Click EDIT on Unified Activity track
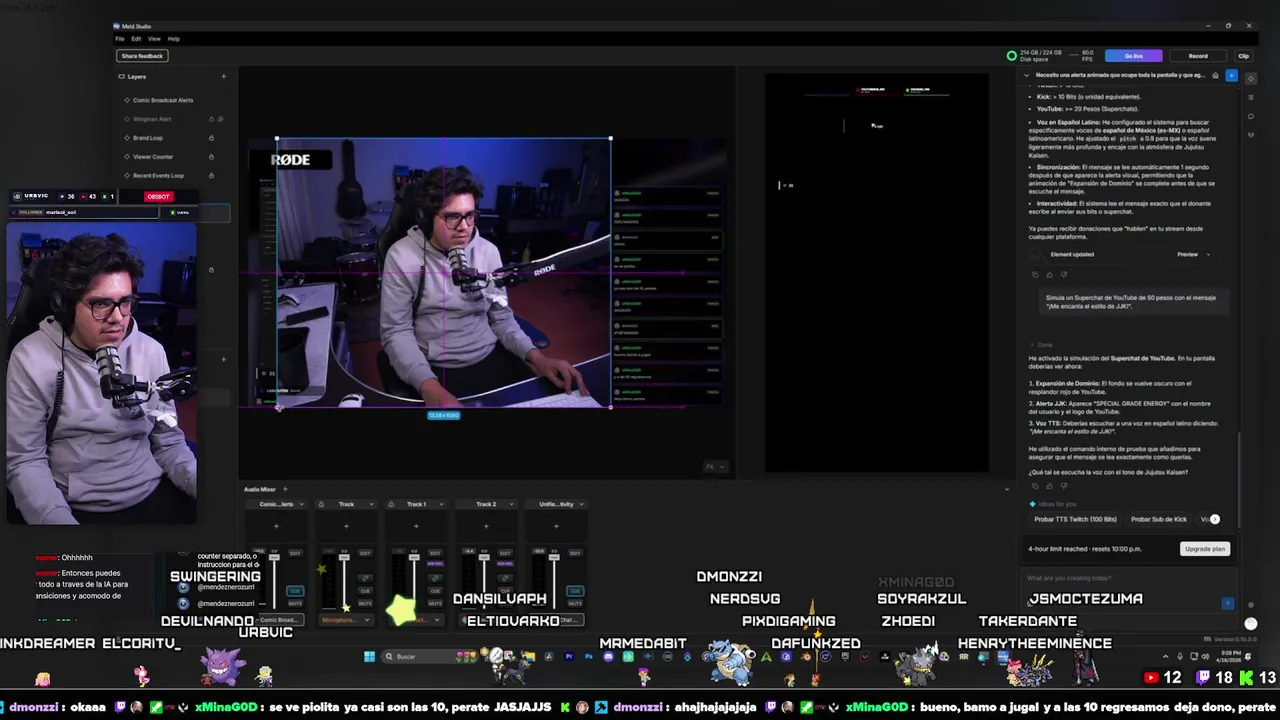Viewport: 1280px width, 720px height. [575, 553]
